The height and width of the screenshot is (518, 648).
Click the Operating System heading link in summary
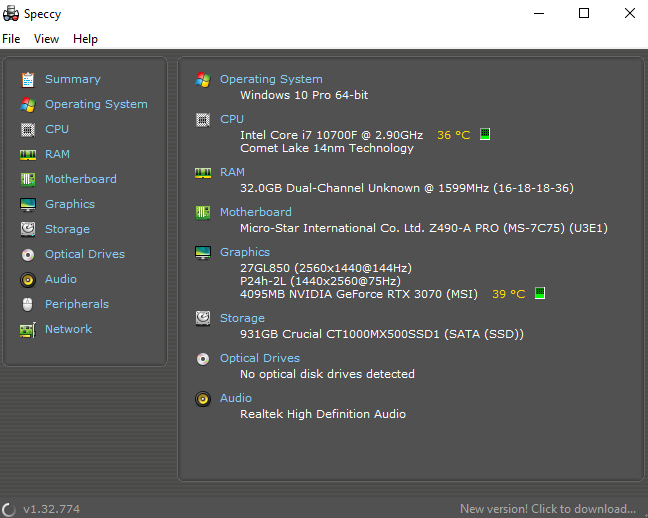click(x=271, y=79)
